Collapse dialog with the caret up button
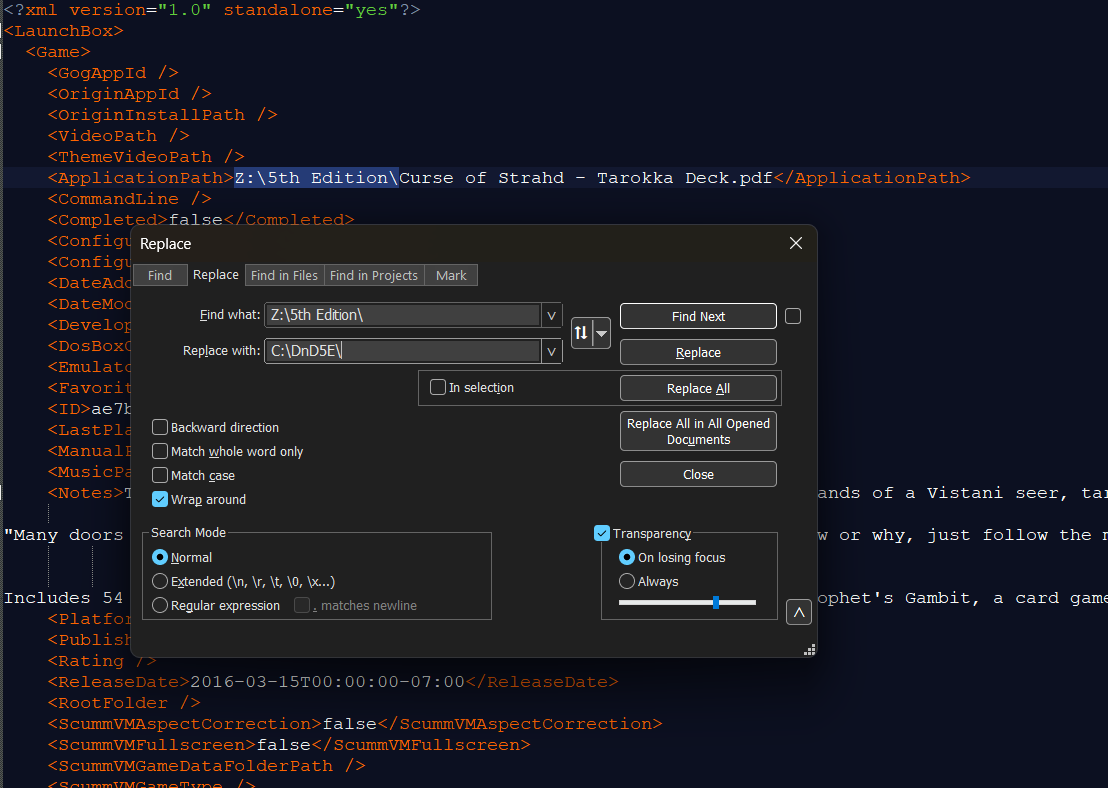The image size is (1108, 788). click(x=798, y=613)
